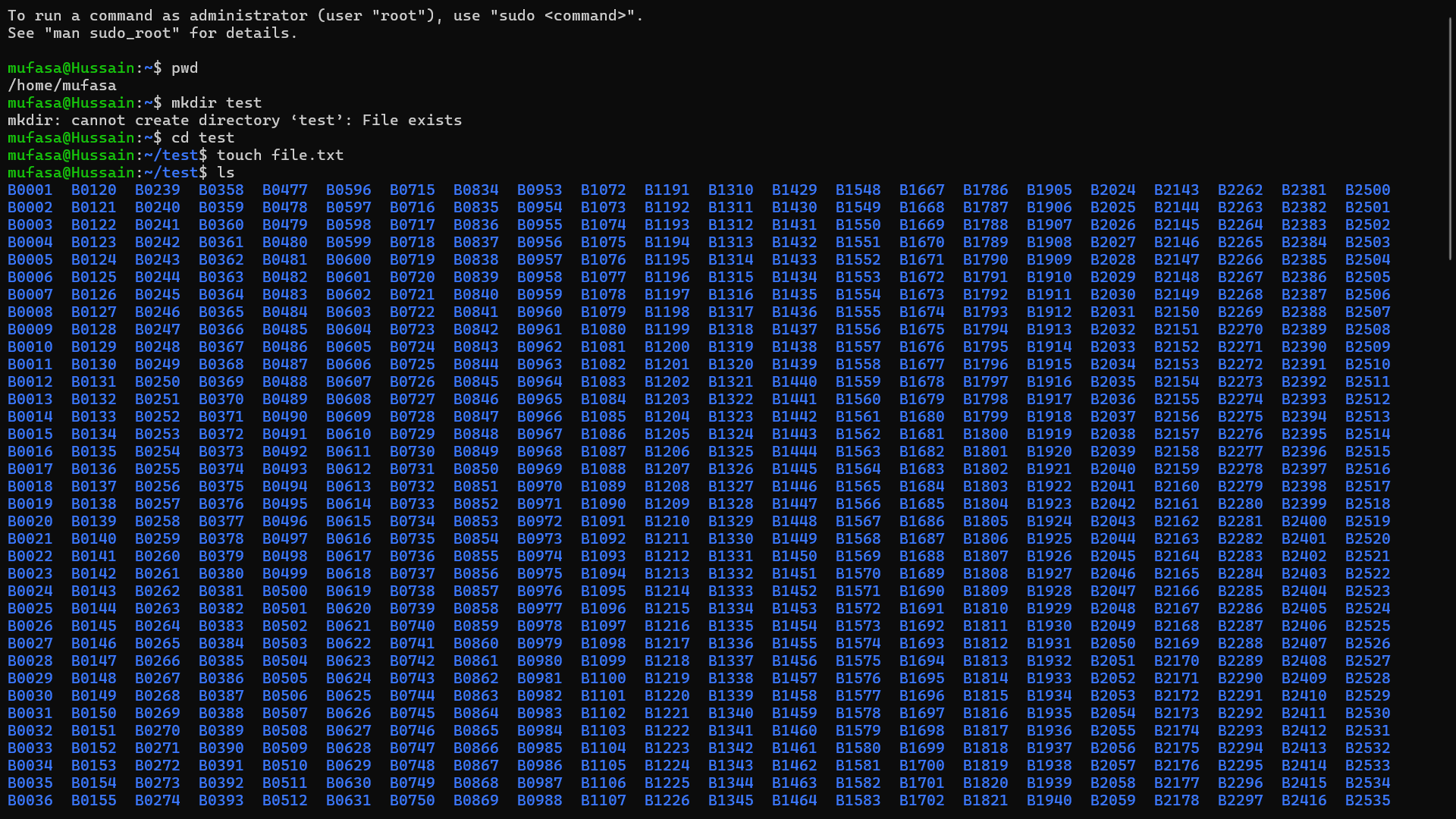Click the B2535 directory entry

[1367, 801]
